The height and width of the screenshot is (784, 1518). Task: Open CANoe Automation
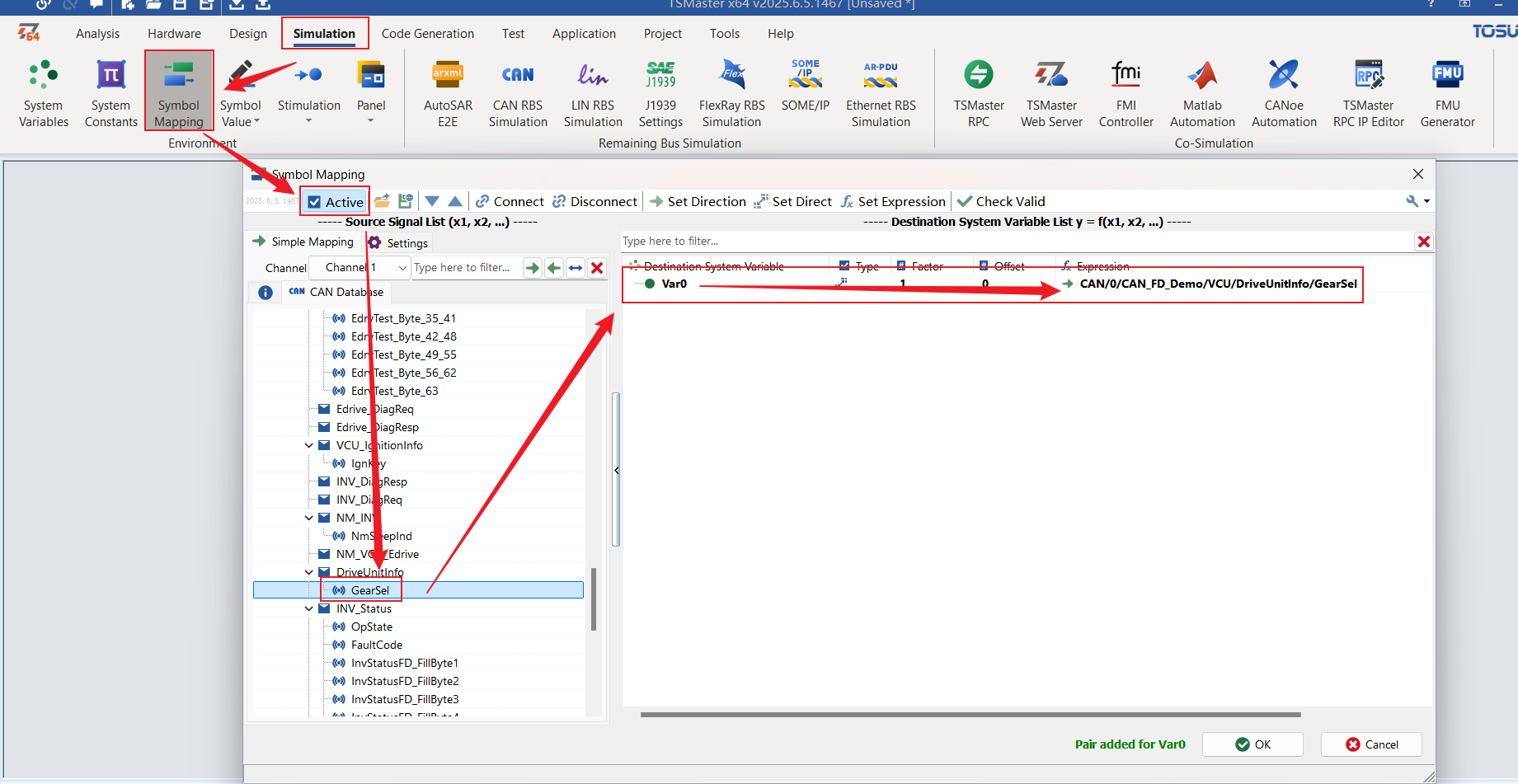click(1284, 92)
